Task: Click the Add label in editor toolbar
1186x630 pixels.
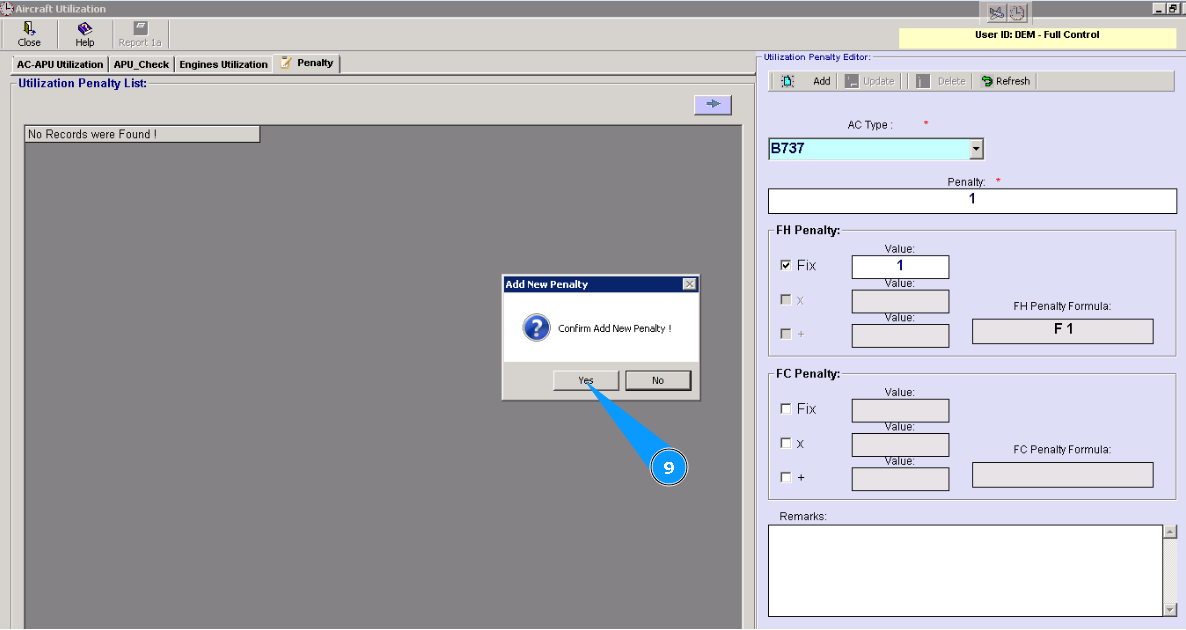Action: tap(821, 81)
